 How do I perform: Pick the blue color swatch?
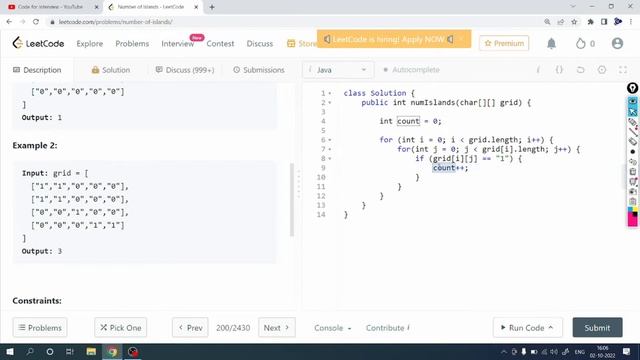[630, 209]
